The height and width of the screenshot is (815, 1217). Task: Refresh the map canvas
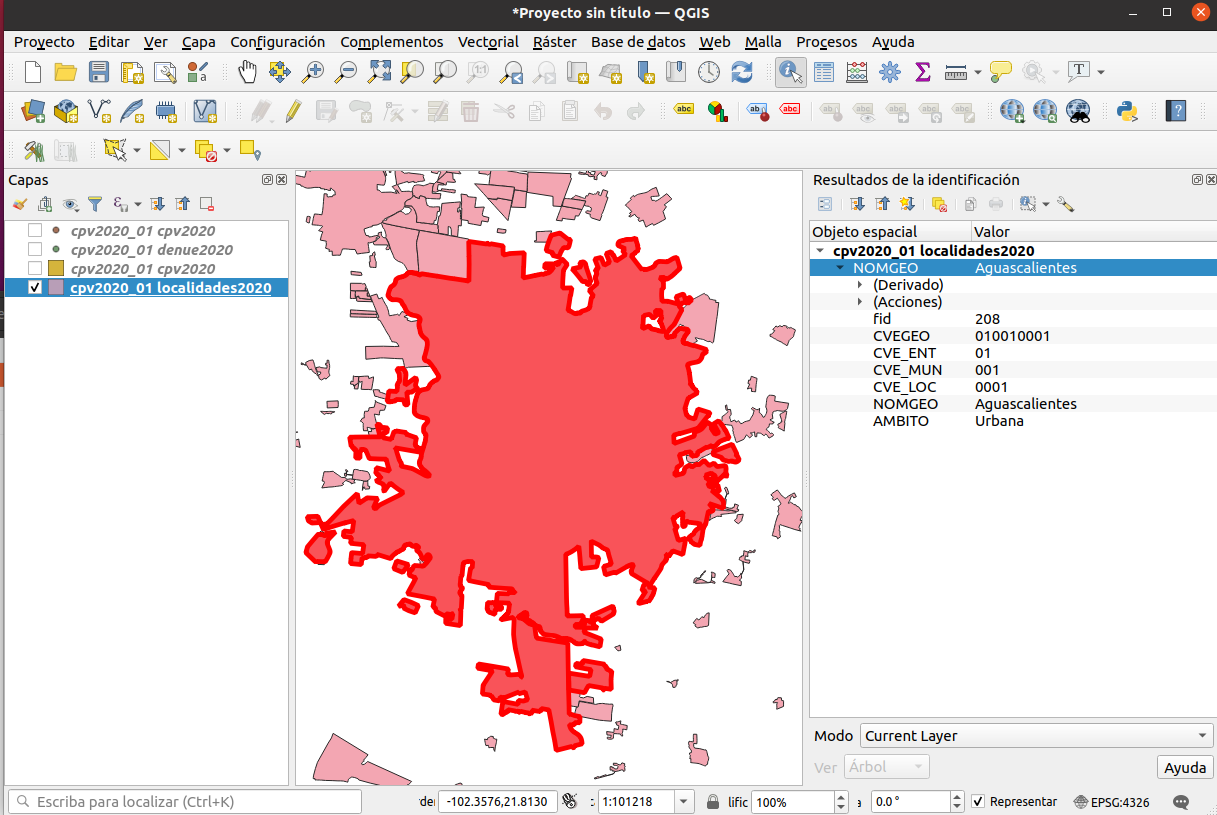(x=742, y=72)
